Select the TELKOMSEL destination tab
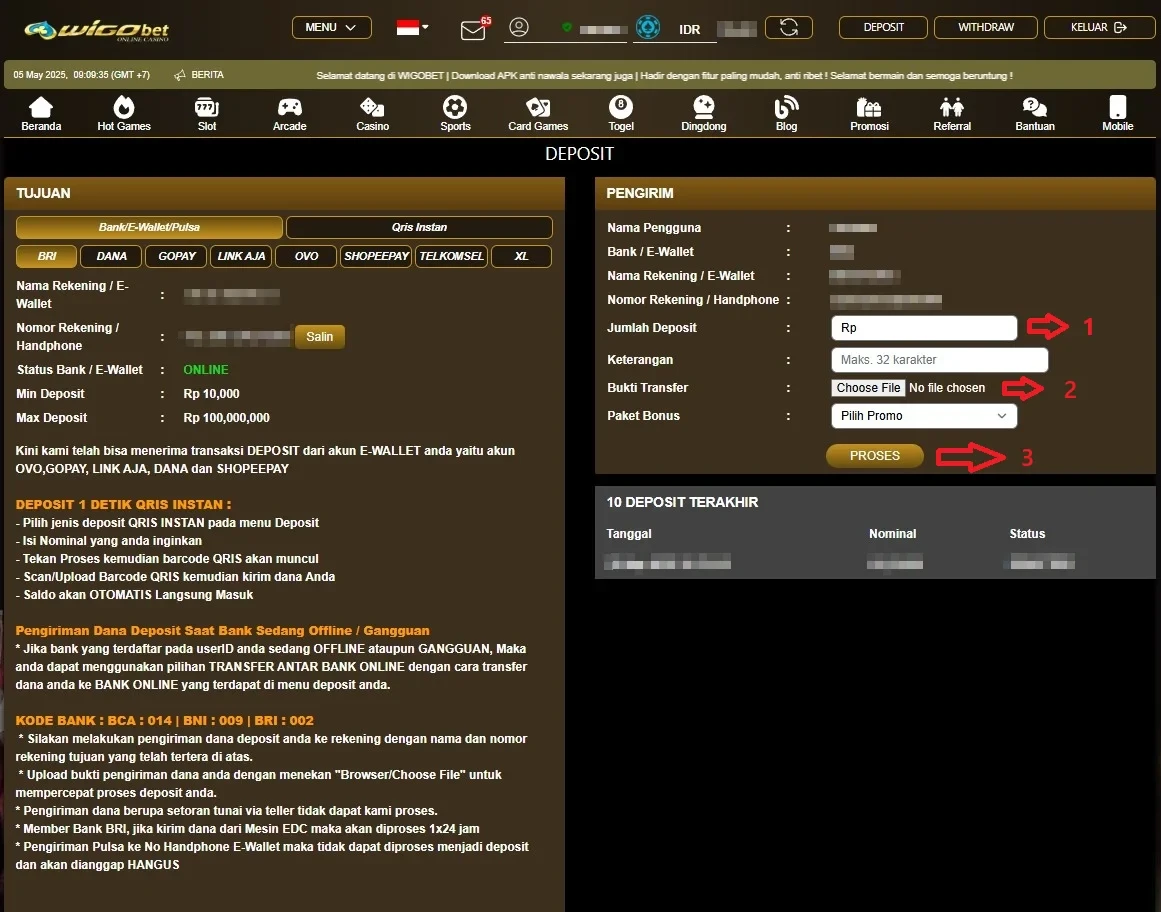1161x912 pixels. [x=451, y=256]
